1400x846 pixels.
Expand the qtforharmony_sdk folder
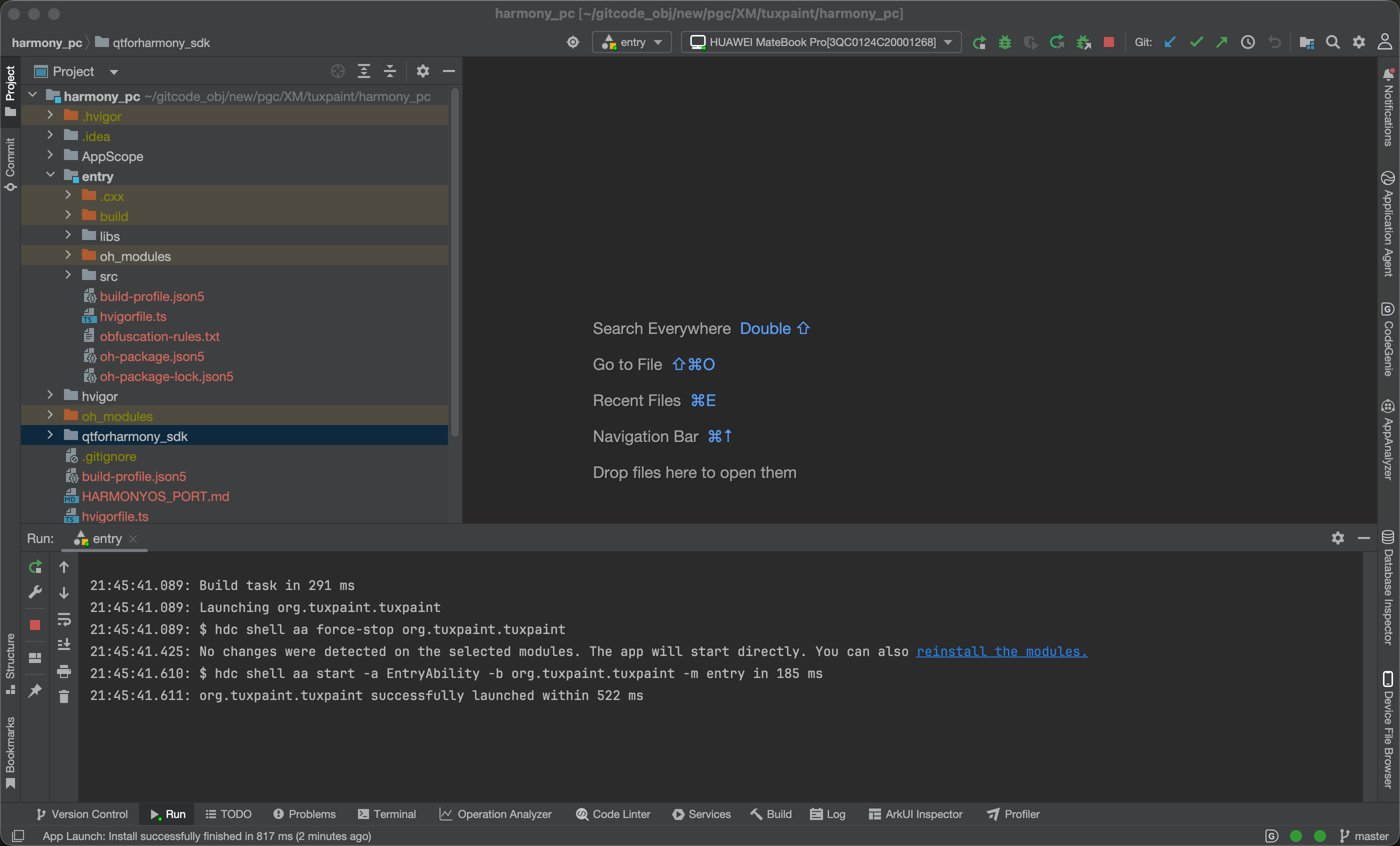pyautogui.click(x=50, y=435)
